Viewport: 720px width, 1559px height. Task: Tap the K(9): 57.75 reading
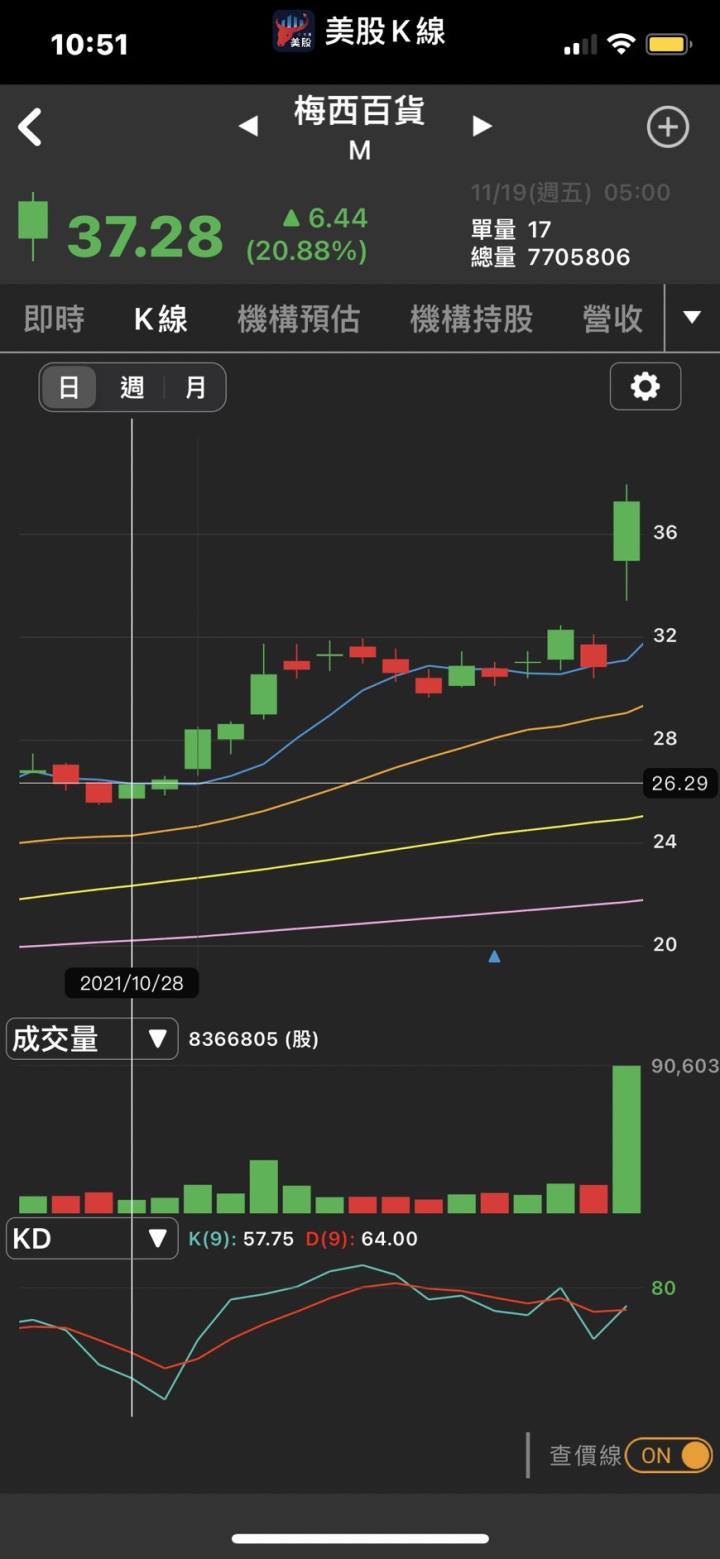(241, 1239)
